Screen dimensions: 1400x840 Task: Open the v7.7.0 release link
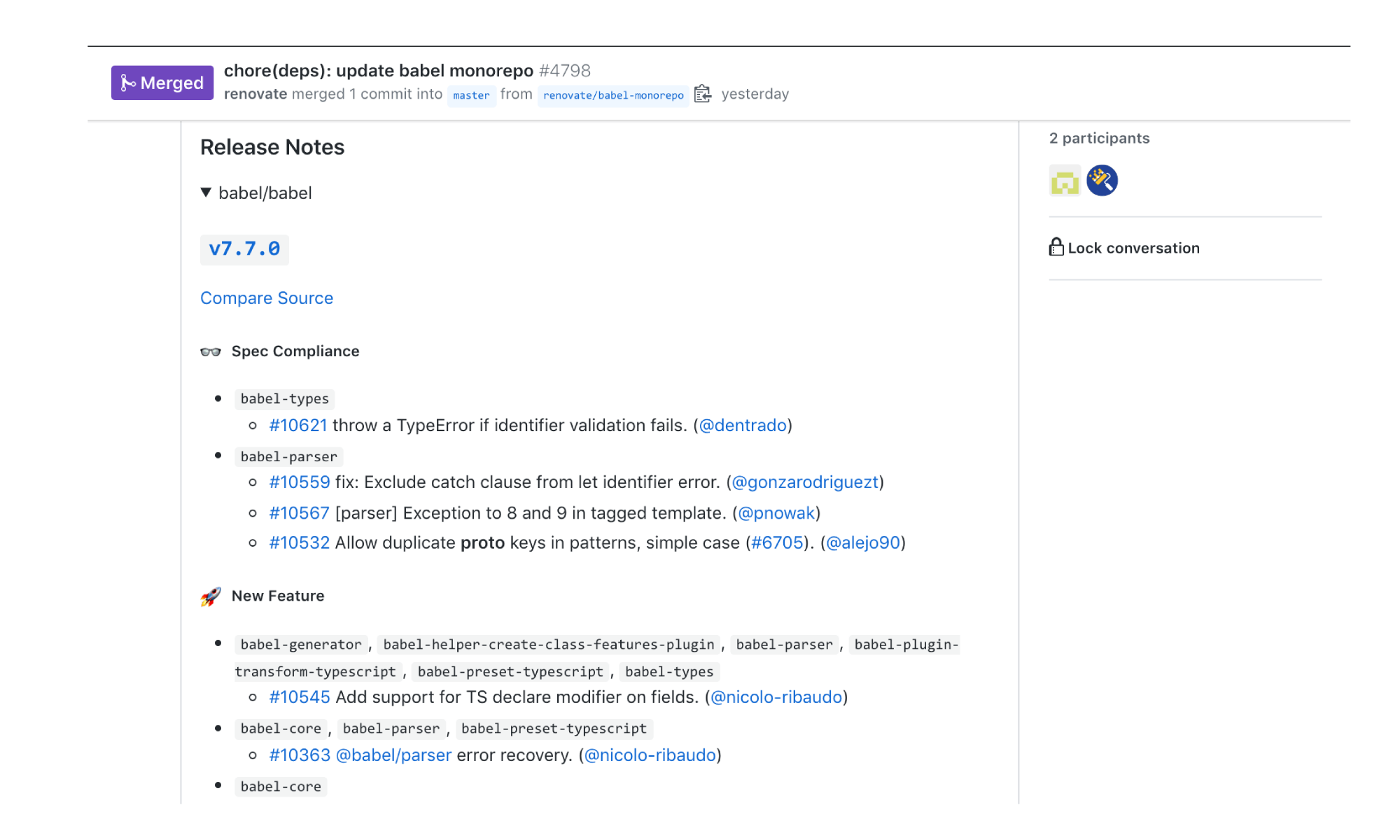coord(244,248)
